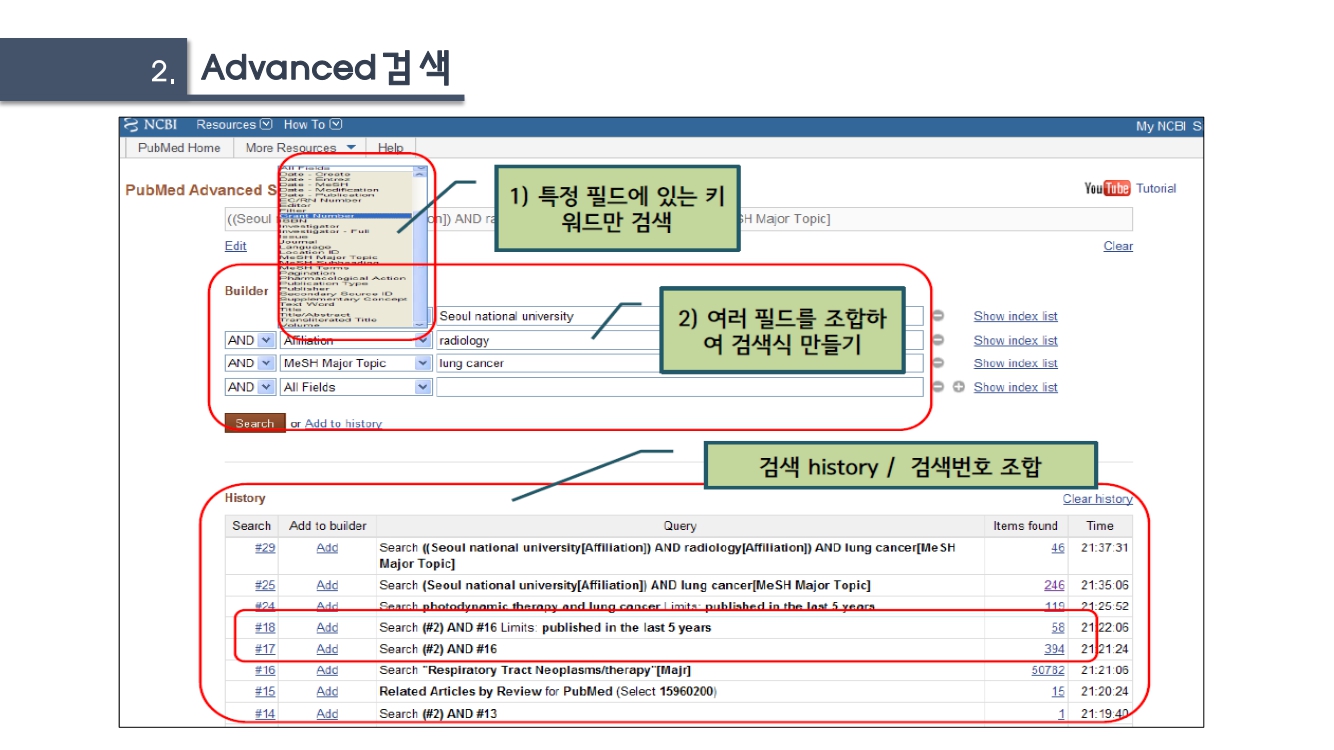Screen dimensions: 1334x750
Task: Remove the radiology builder row
Action: tap(938, 340)
